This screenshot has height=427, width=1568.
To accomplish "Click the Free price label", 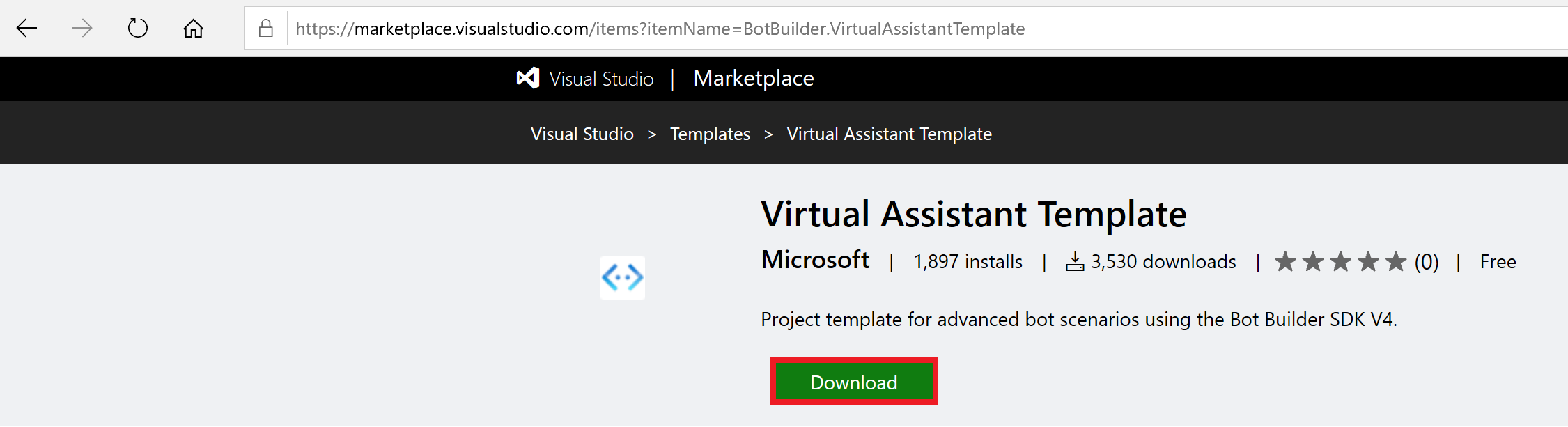I will pyautogui.click(x=1498, y=262).
